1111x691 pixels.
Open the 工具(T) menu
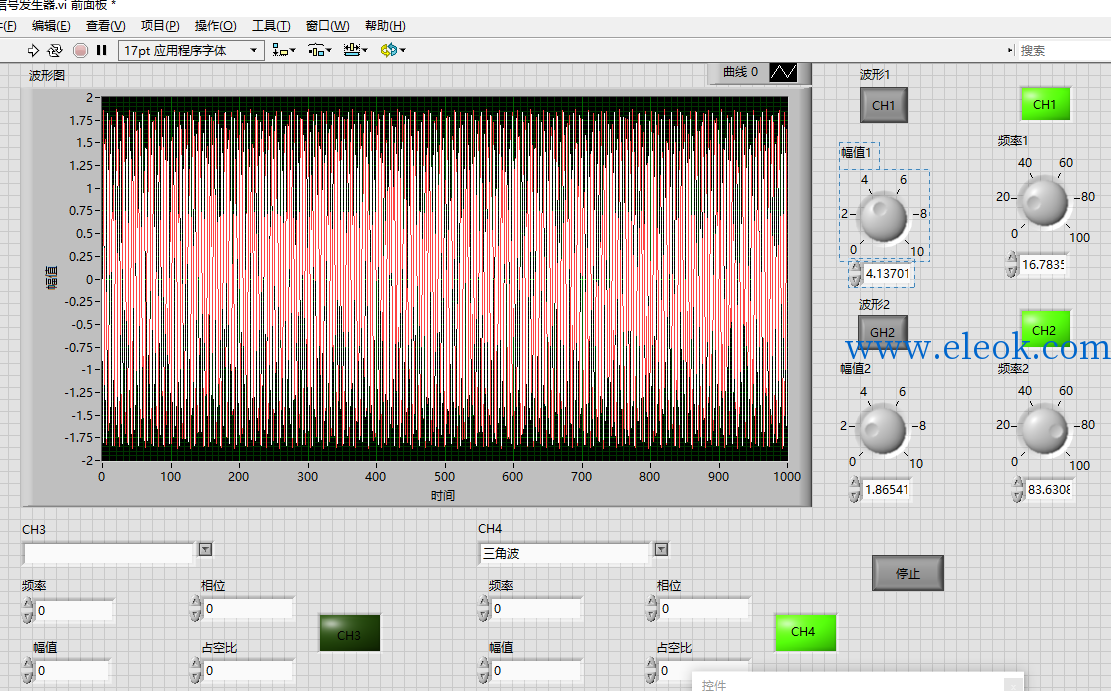[271, 26]
